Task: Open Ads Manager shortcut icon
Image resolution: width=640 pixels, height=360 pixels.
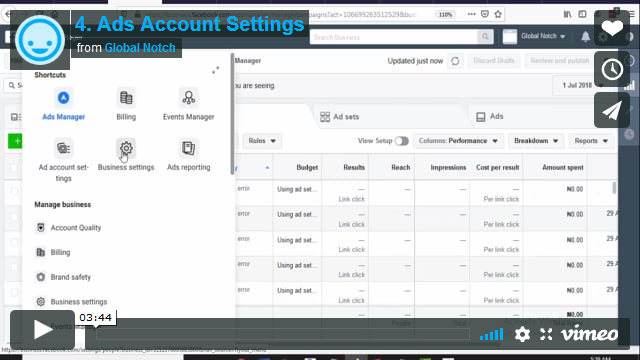Action: point(63,98)
